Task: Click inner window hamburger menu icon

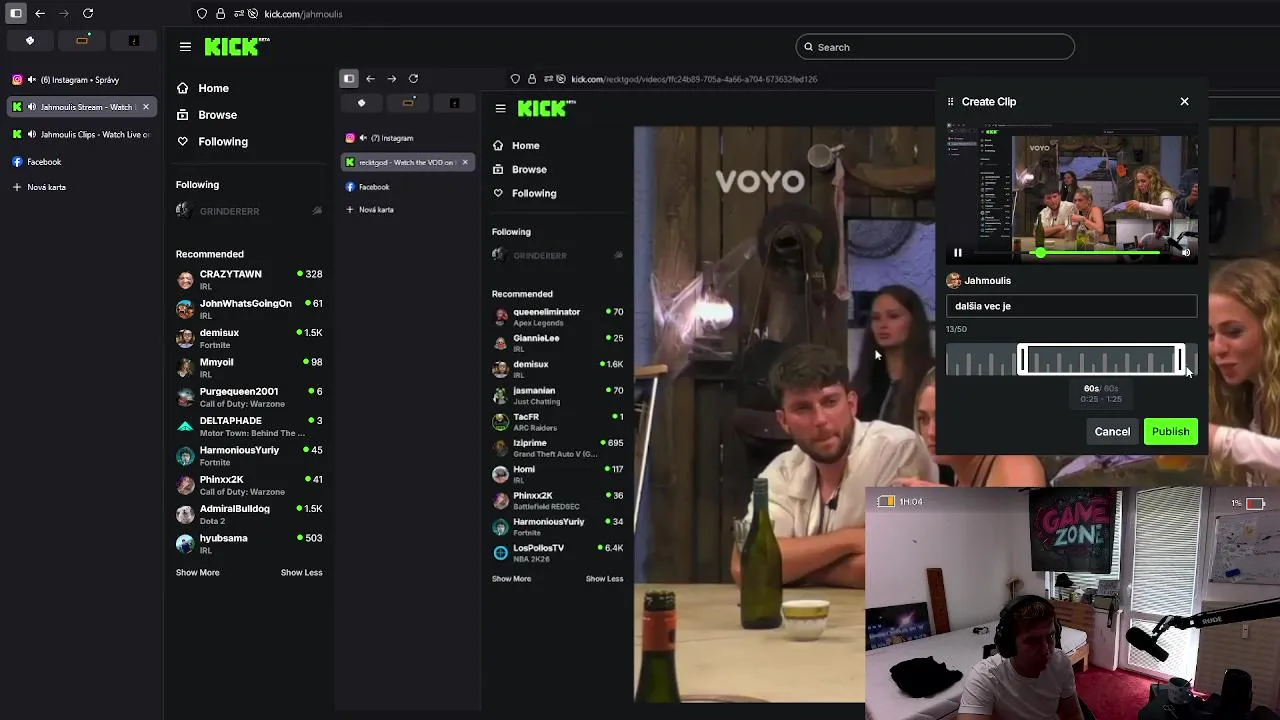Action: 501,109
